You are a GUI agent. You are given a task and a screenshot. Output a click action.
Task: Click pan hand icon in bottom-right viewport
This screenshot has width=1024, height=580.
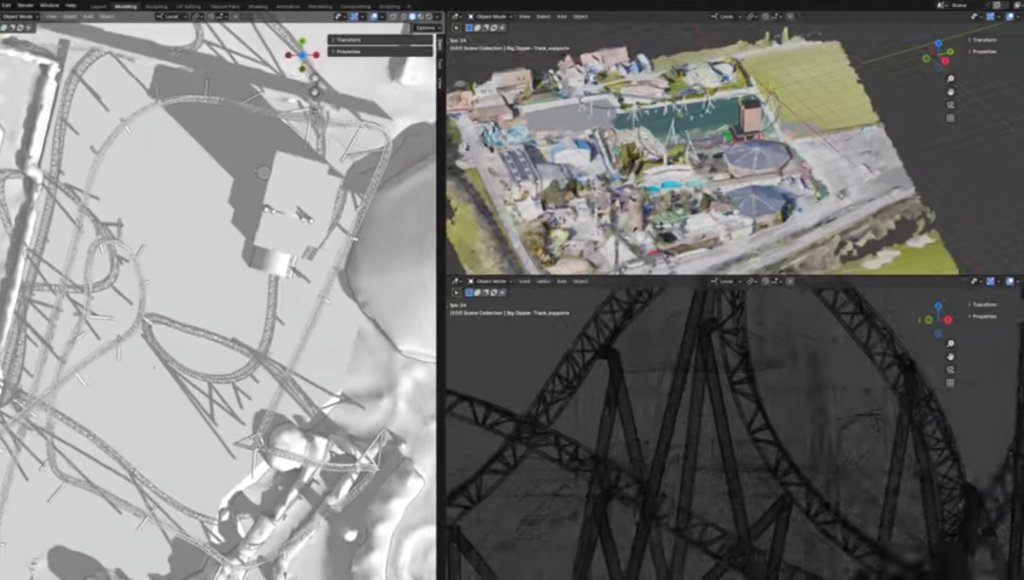pyautogui.click(x=949, y=356)
